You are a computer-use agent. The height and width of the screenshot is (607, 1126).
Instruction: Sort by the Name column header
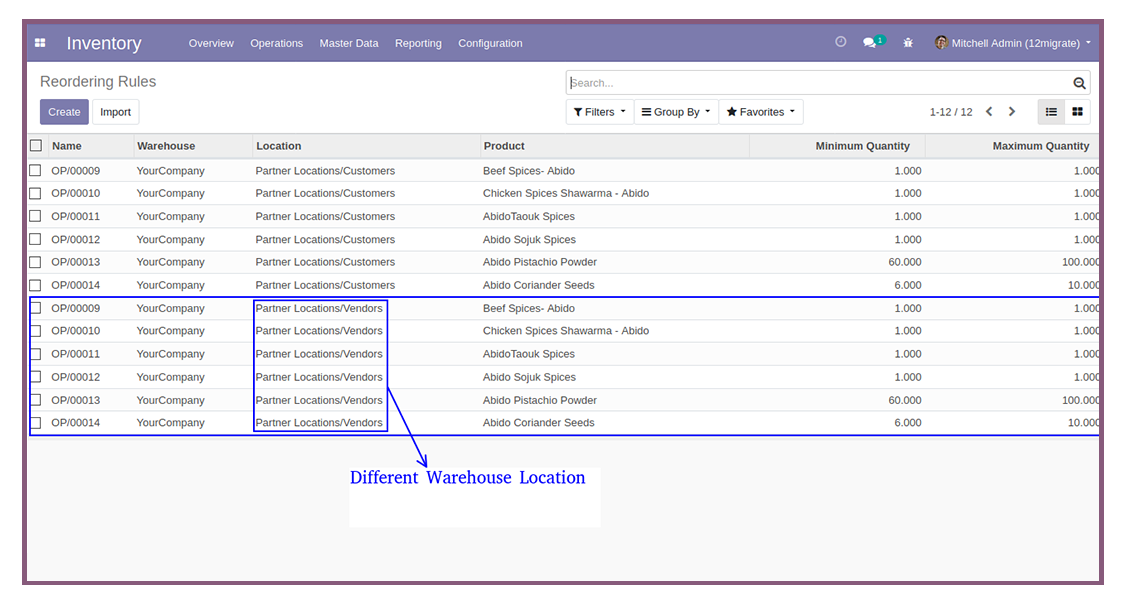67,146
